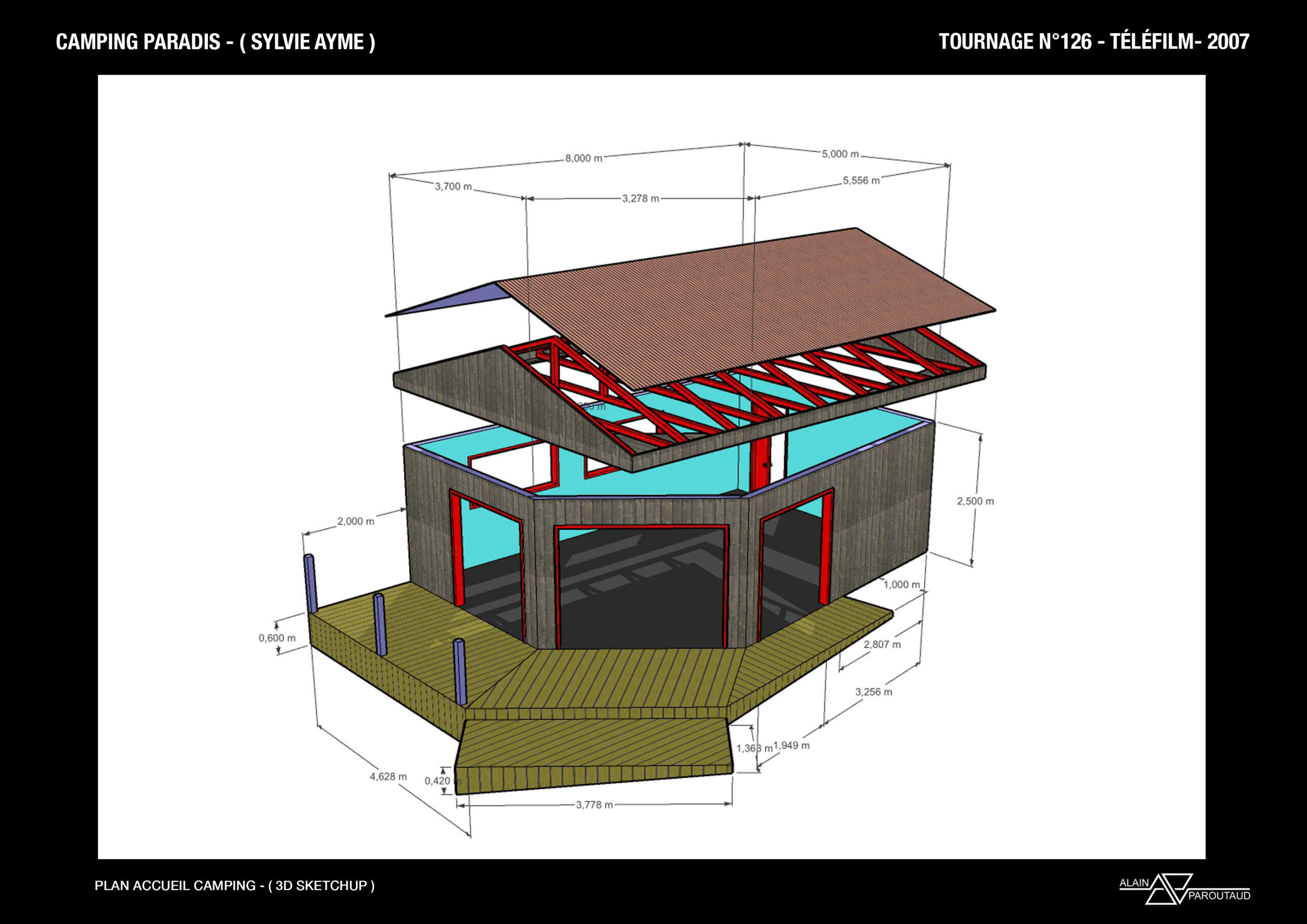Click the 2,500 m height dimension
This screenshot has width=1307, height=924.
[x=975, y=502]
